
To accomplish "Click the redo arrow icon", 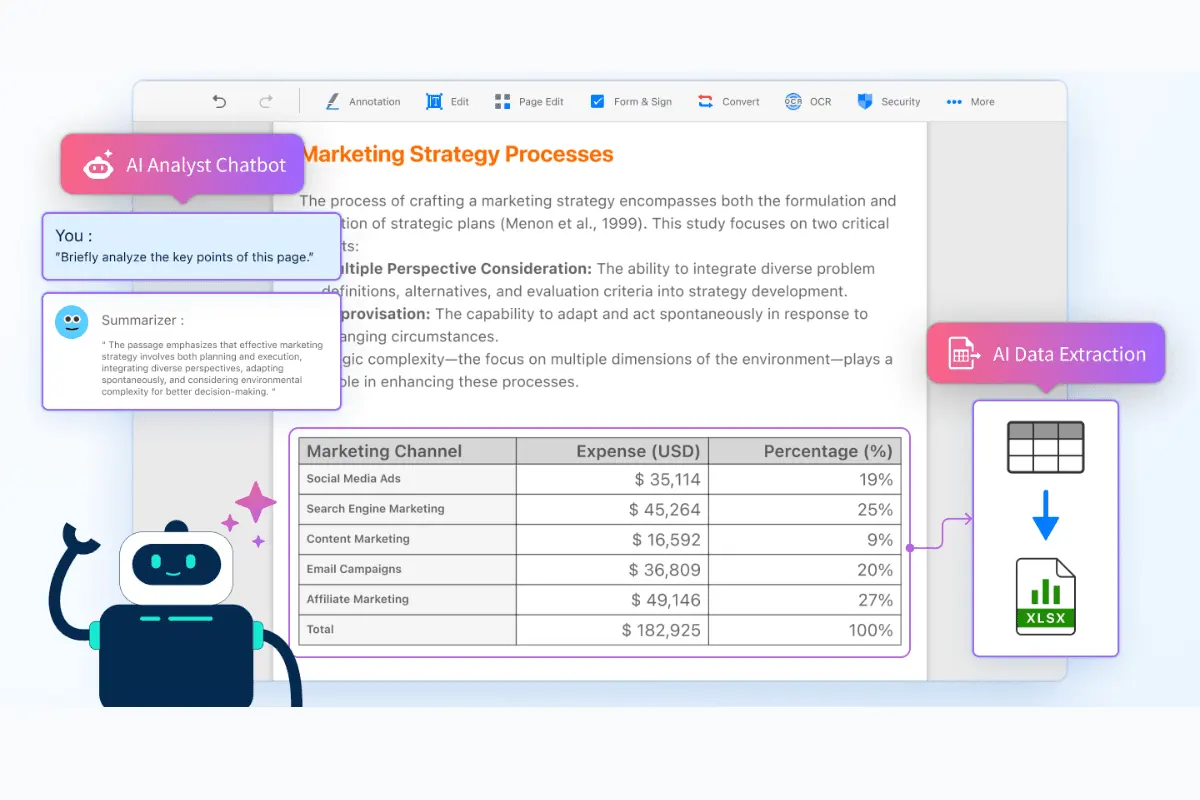I will 266,101.
